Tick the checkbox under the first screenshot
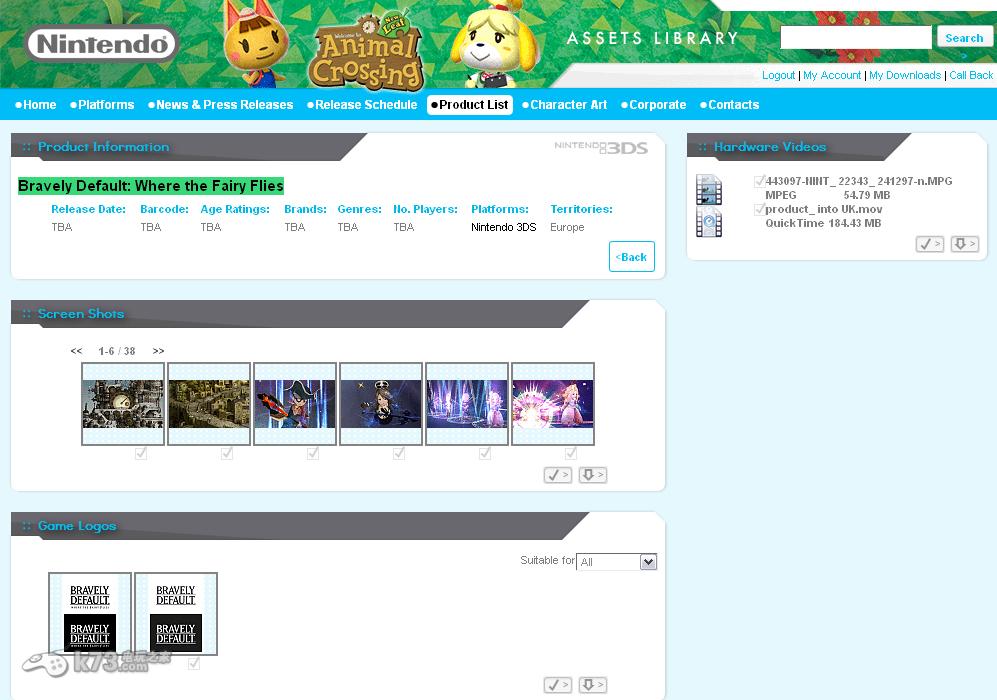The image size is (997, 700). pos(141,453)
